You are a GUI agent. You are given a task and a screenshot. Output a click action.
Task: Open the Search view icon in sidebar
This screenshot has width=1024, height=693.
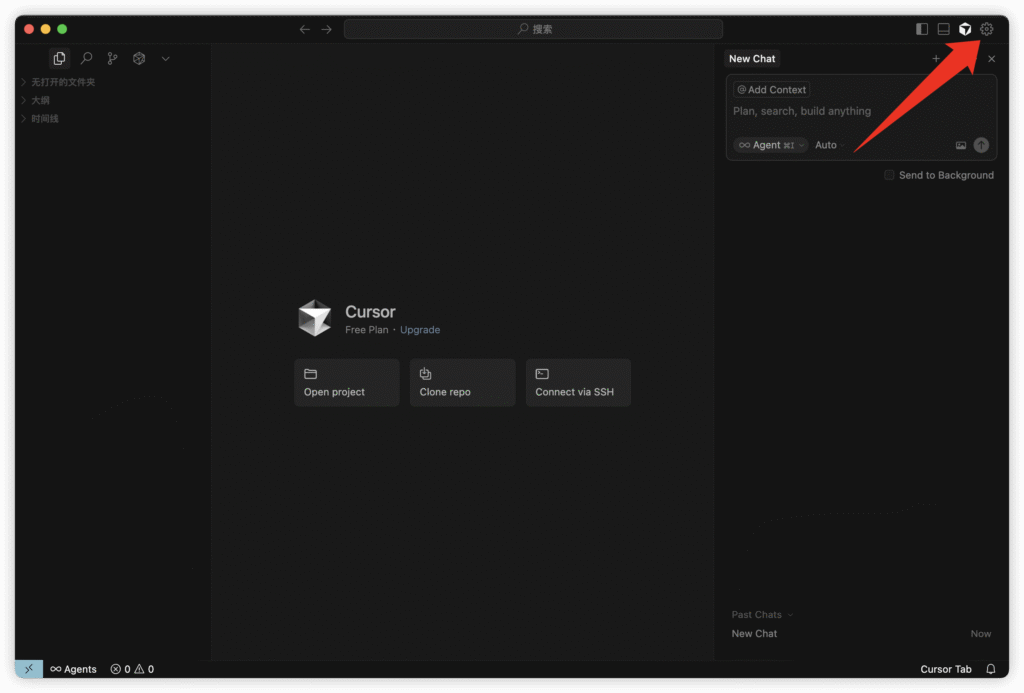[x=87, y=59]
